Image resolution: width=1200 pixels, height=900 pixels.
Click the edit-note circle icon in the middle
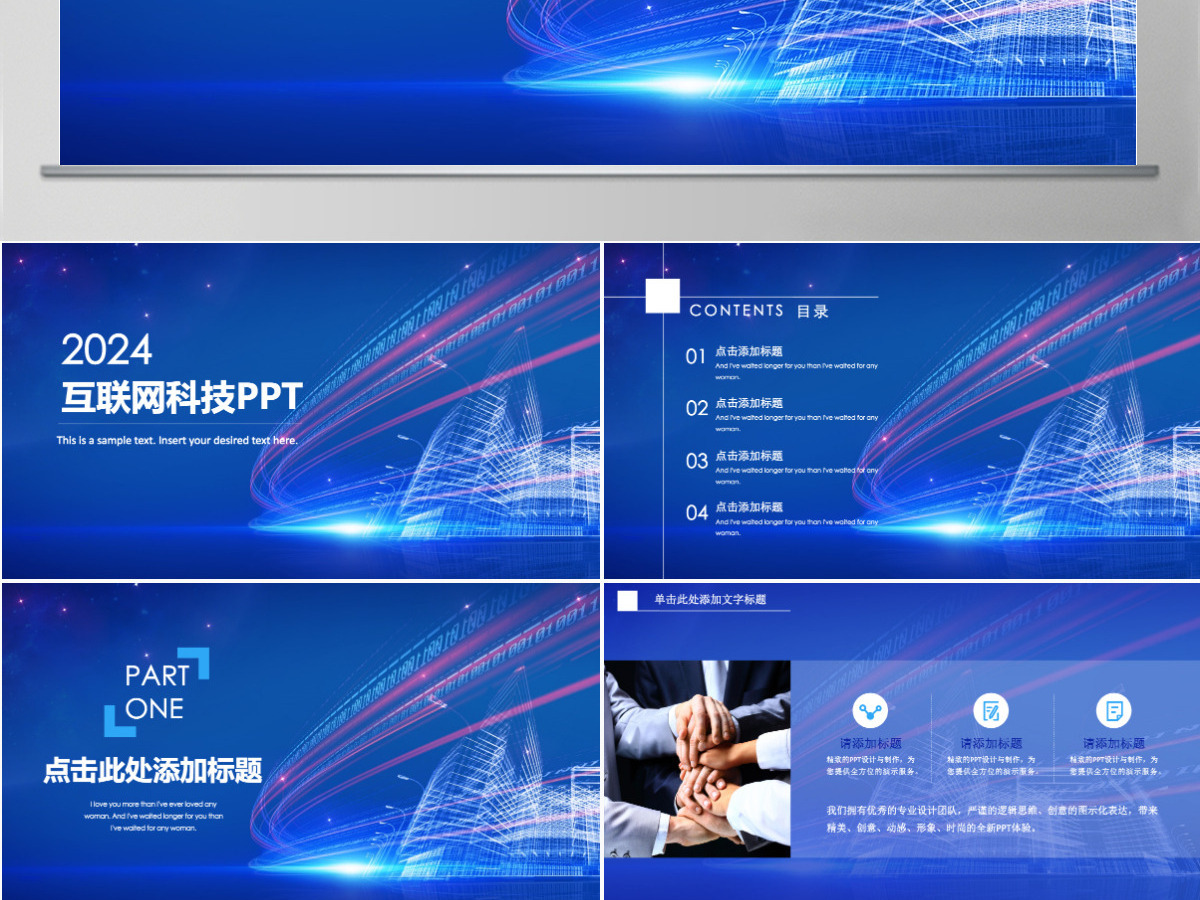pyautogui.click(x=991, y=711)
